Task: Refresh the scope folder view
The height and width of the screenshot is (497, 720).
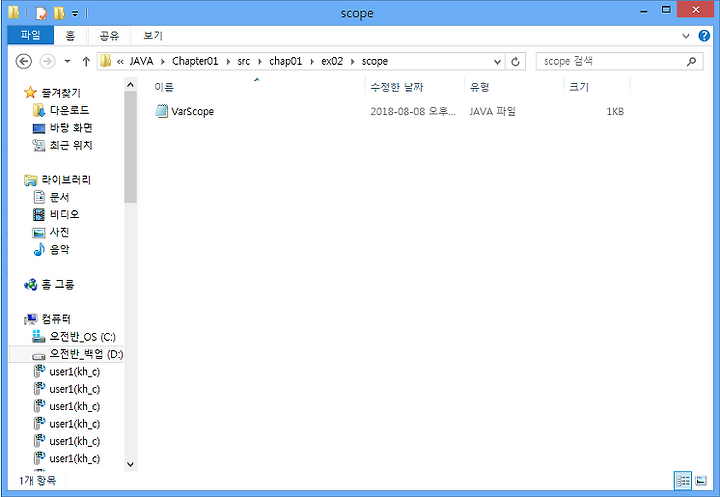Action: tap(515, 62)
